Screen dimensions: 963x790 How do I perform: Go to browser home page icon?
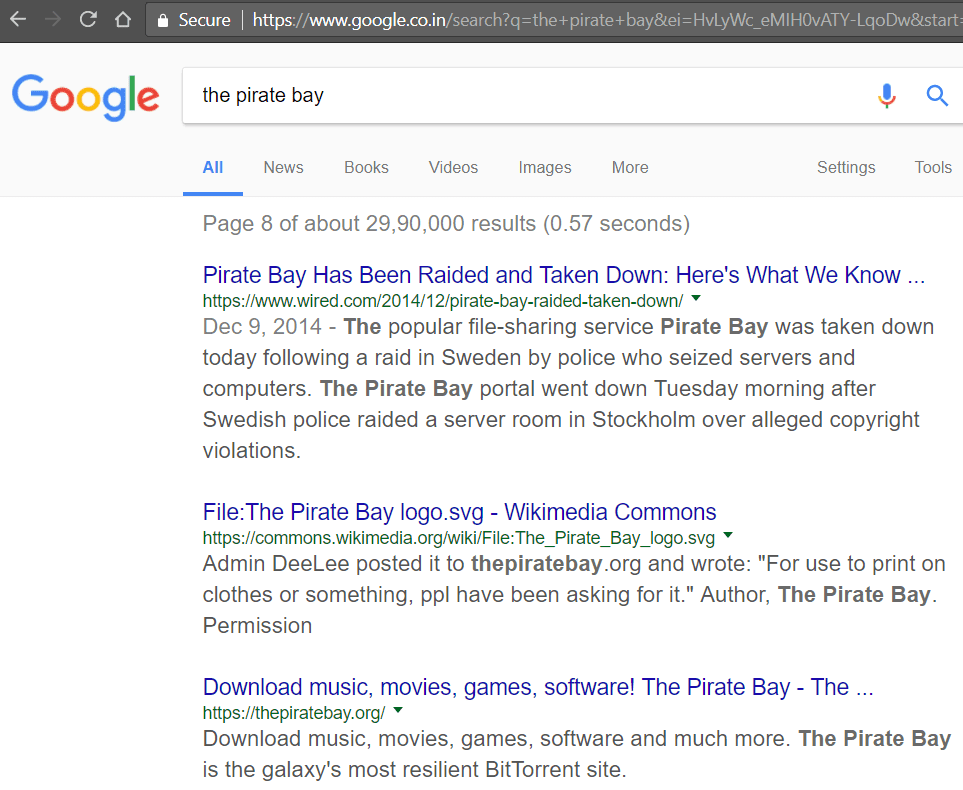point(123,20)
